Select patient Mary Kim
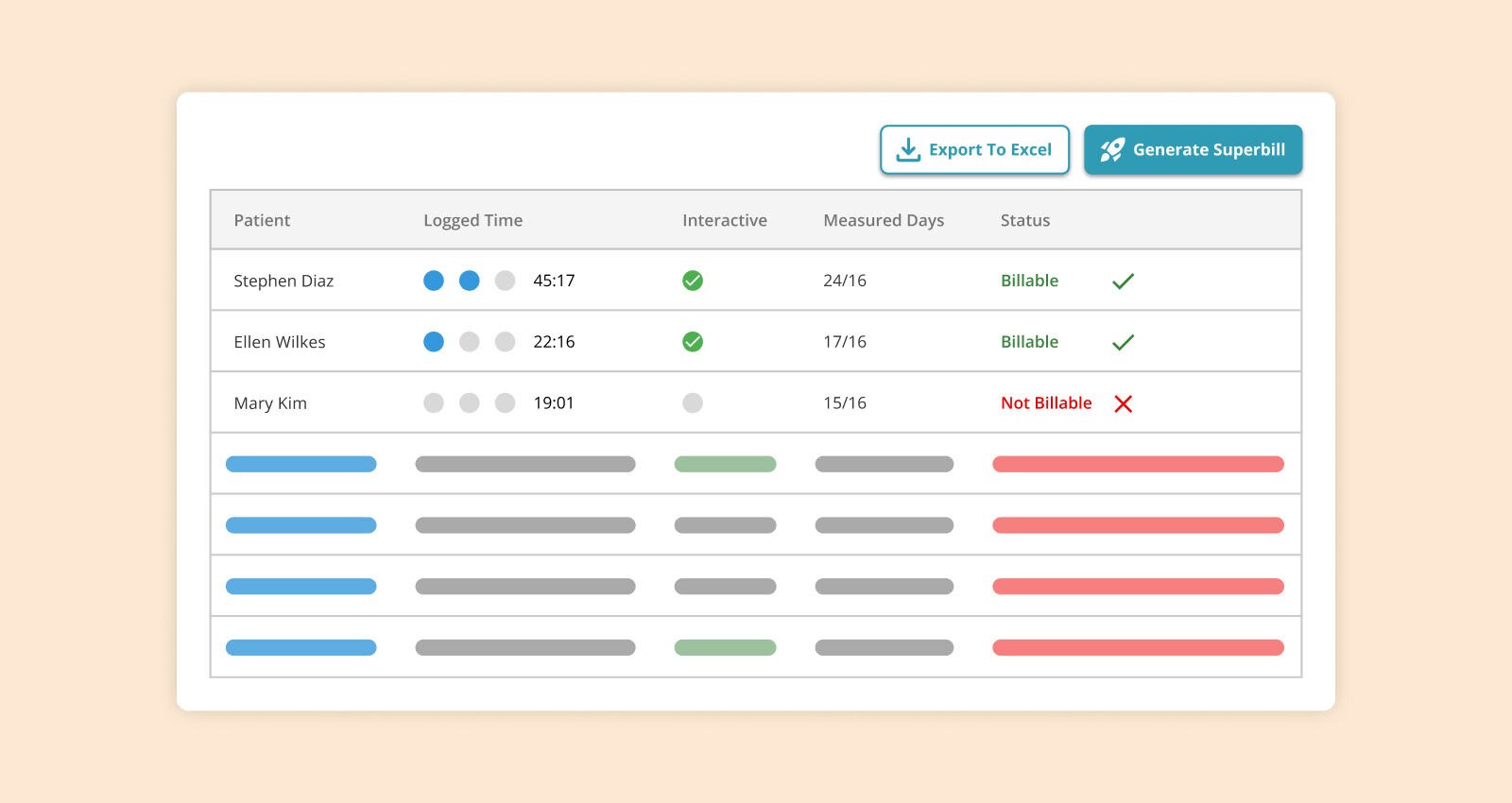Image resolution: width=1512 pixels, height=803 pixels. coord(270,404)
